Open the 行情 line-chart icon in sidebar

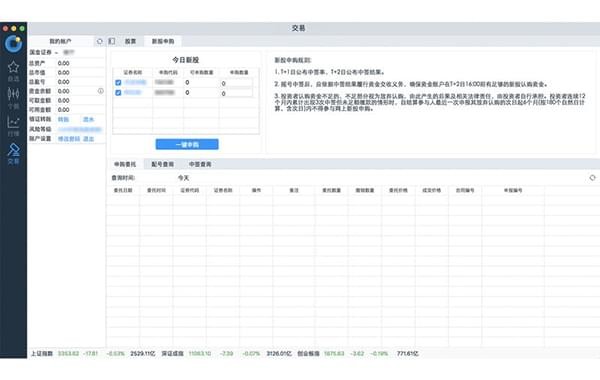(x=13, y=122)
